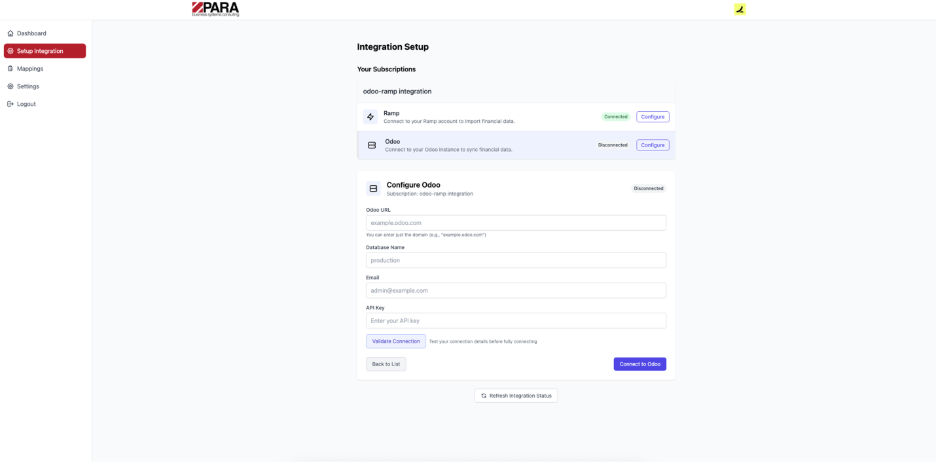Click the Settings cog icon
The image size is (936, 462).
click(10, 87)
